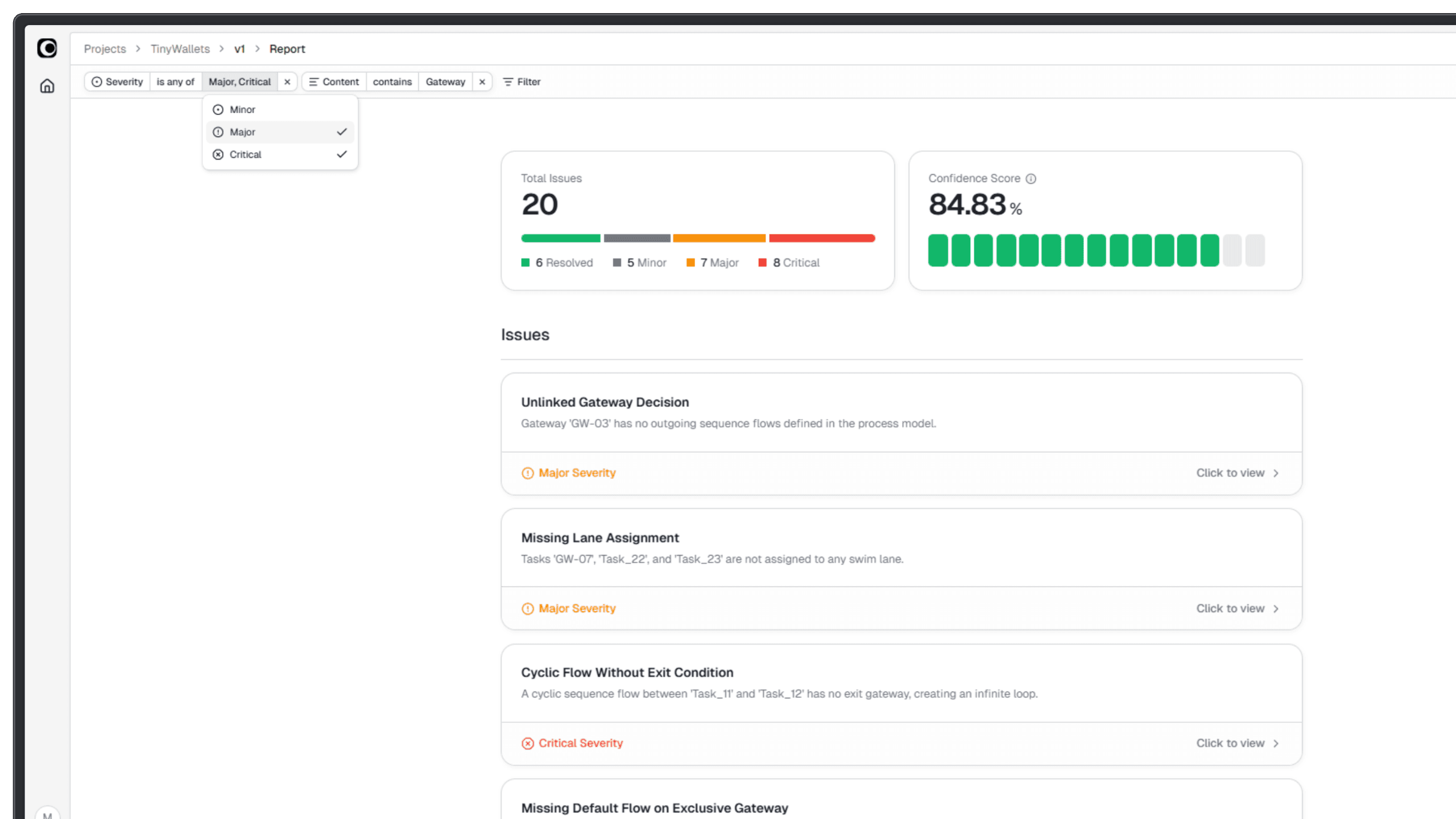Screen dimensions: 1456x819
Task: Open the 'Major, Critical' value selector
Action: (x=239, y=81)
